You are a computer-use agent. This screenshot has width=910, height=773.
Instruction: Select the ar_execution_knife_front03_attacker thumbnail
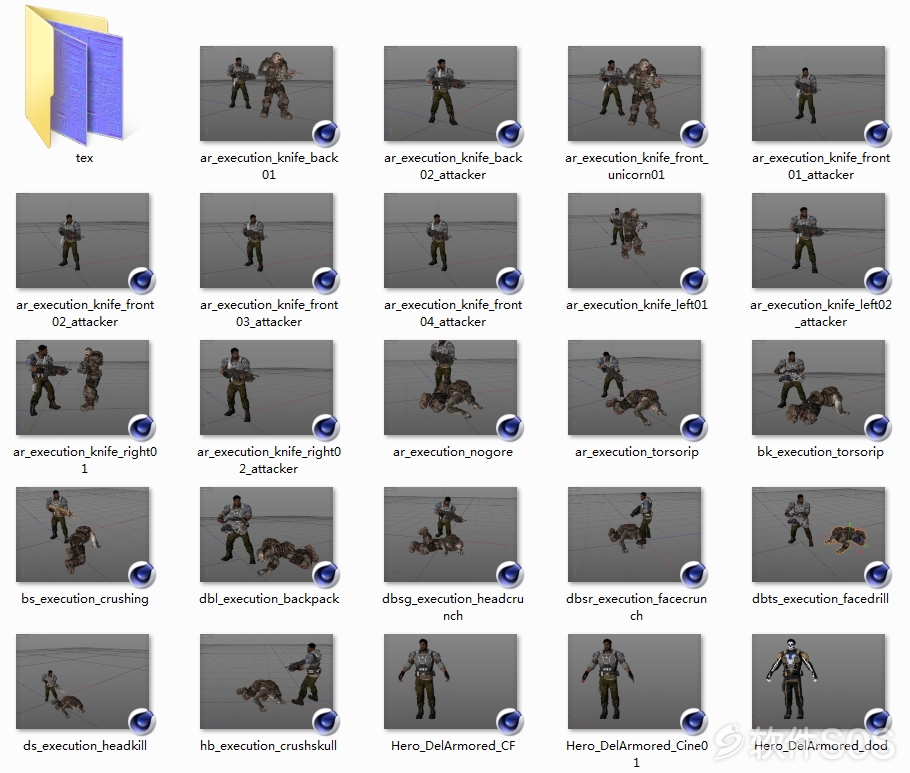click(267, 240)
